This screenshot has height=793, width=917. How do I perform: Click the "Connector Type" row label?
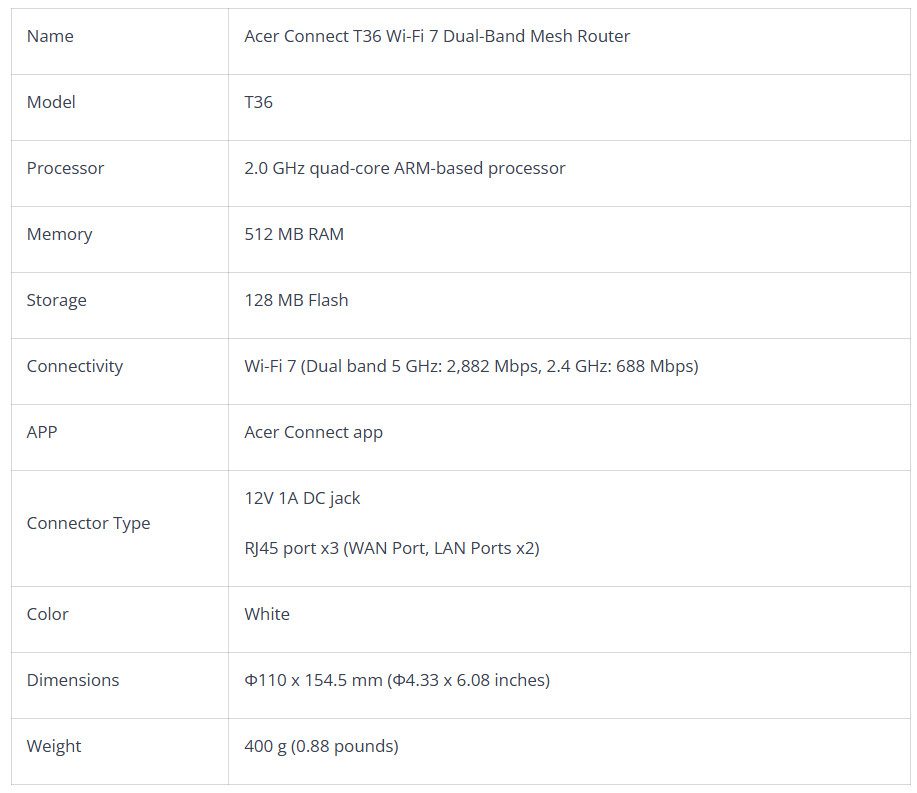coord(88,524)
